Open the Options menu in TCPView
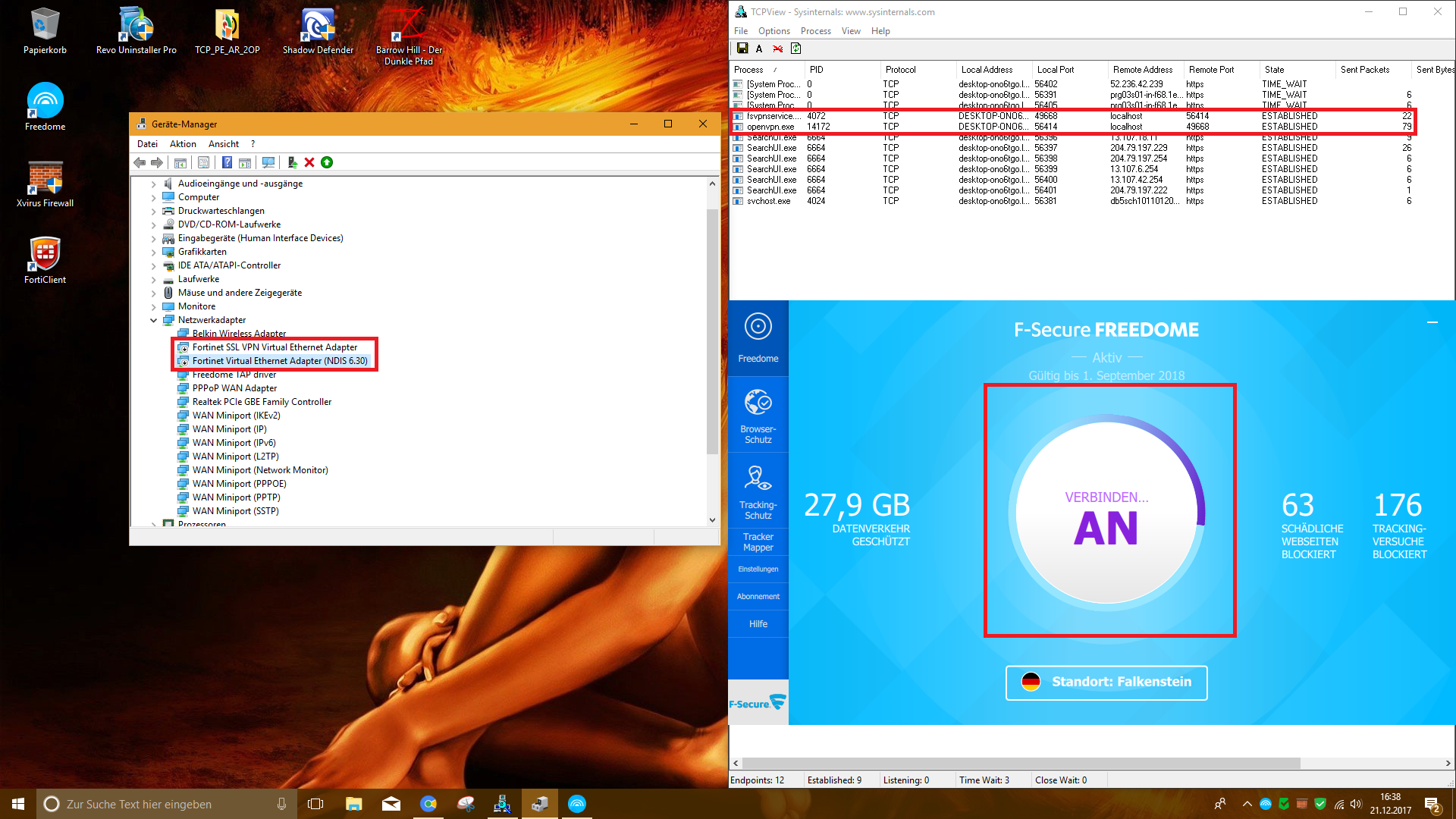The height and width of the screenshot is (819, 1456). tap(773, 31)
